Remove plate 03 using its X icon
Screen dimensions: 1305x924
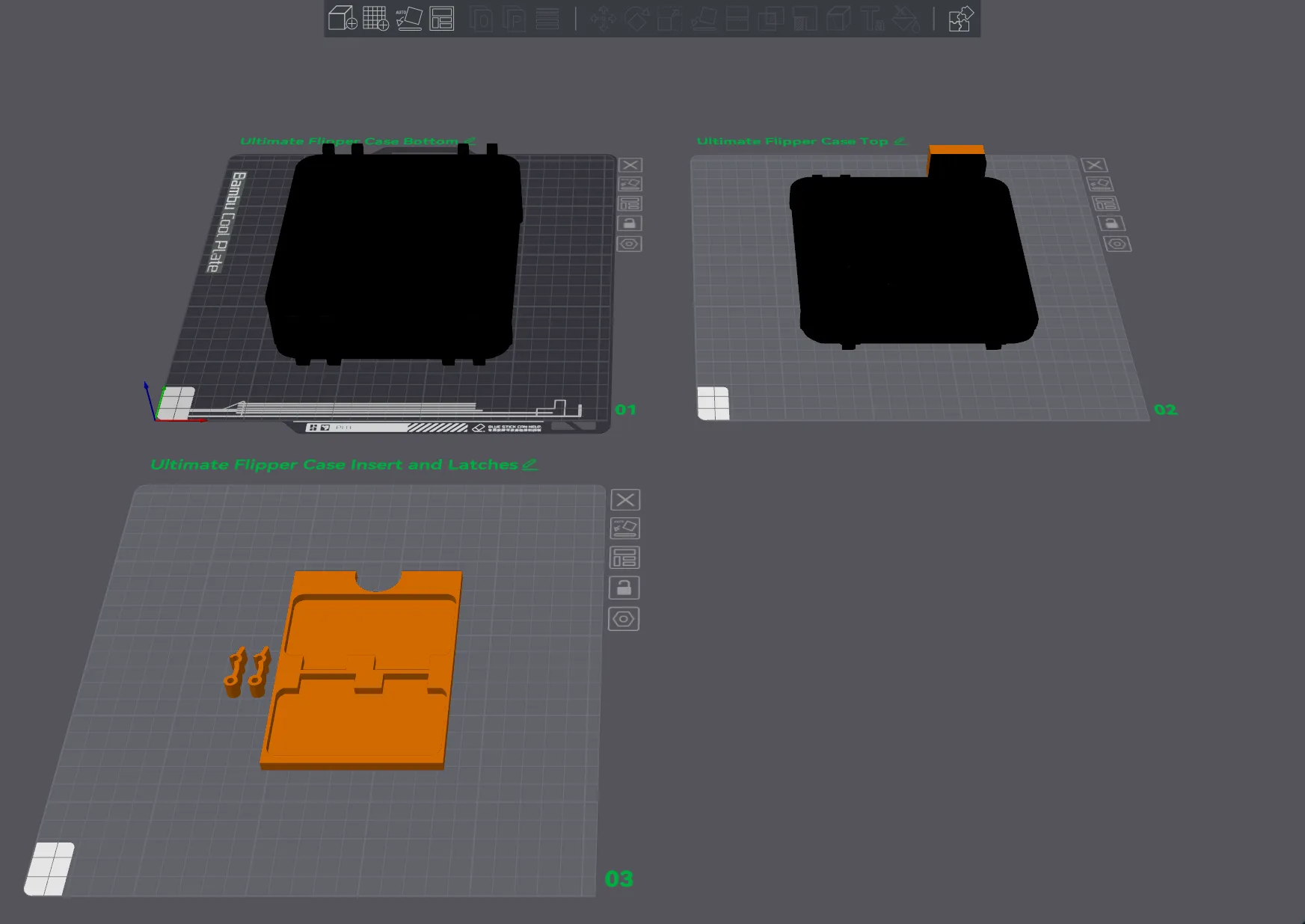(x=625, y=499)
